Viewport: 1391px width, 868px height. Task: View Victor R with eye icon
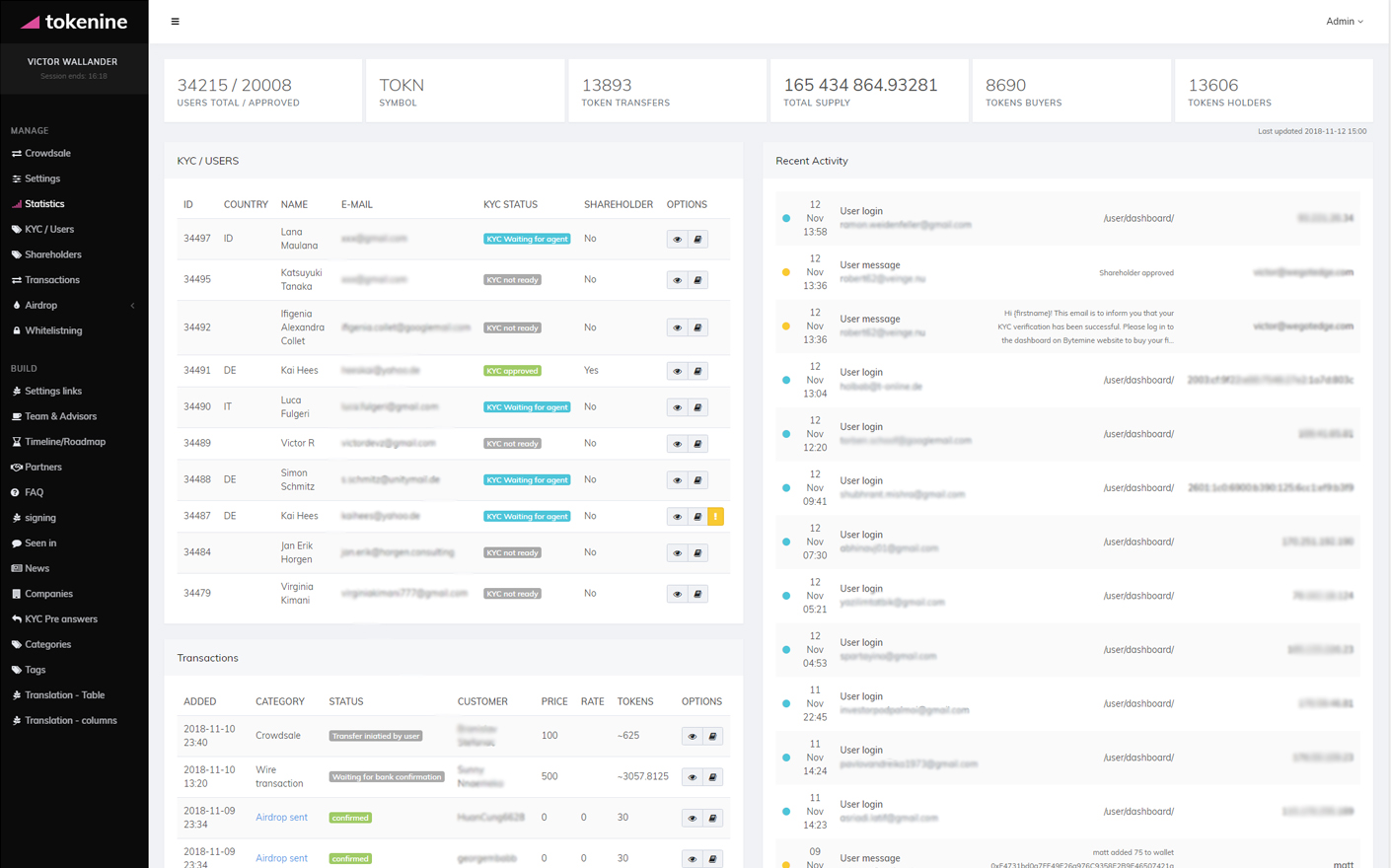[677, 444]
